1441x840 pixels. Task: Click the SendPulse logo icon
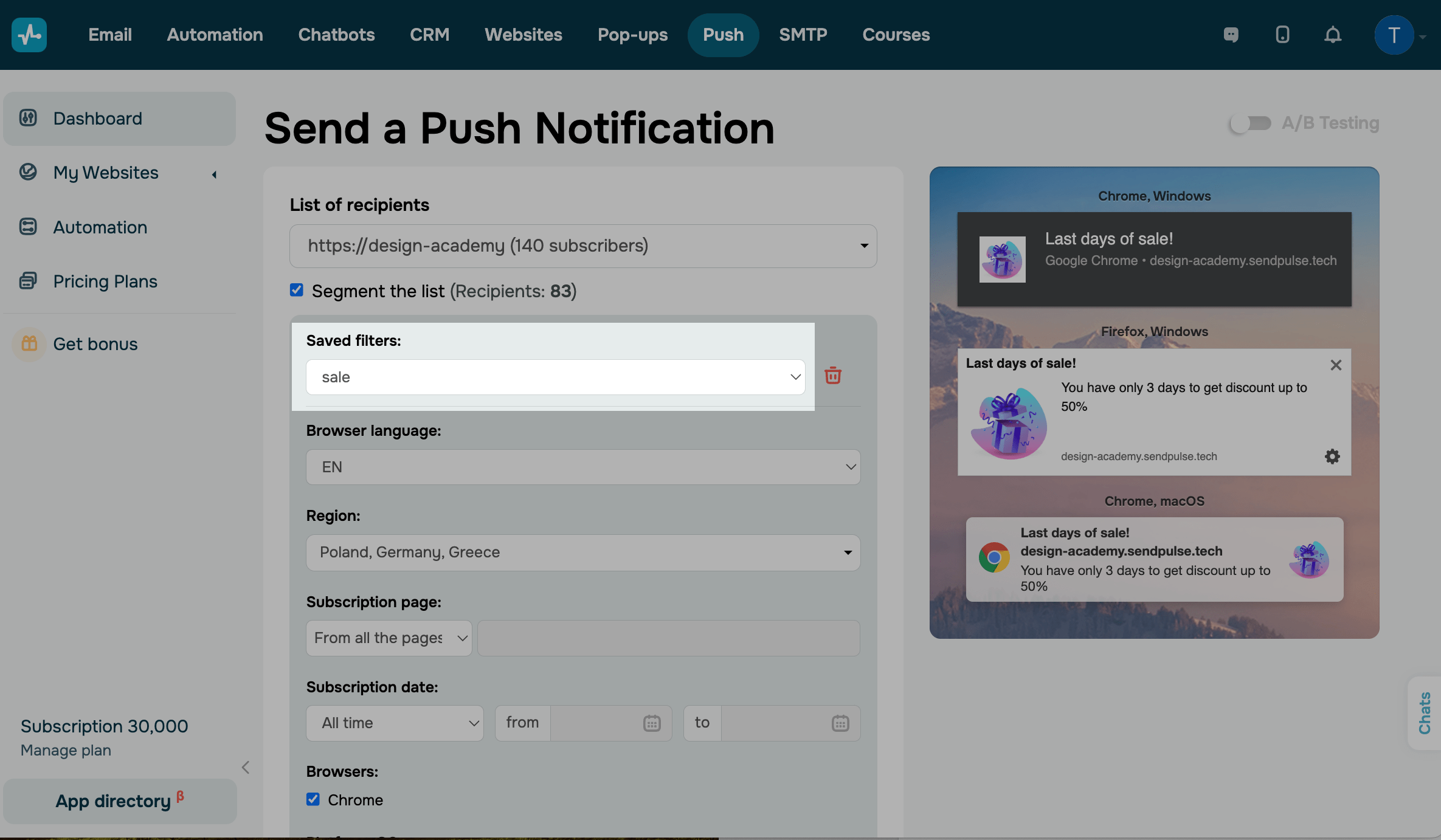click(x=29, y=35)
